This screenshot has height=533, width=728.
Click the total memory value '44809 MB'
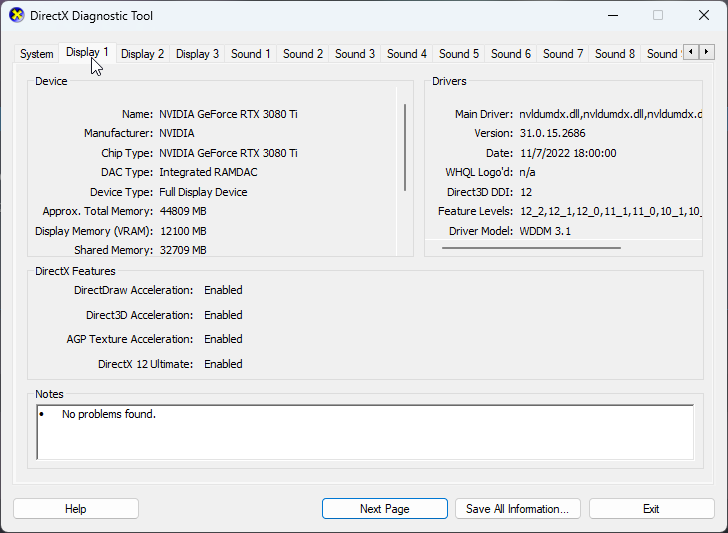(x=183, y=211)
